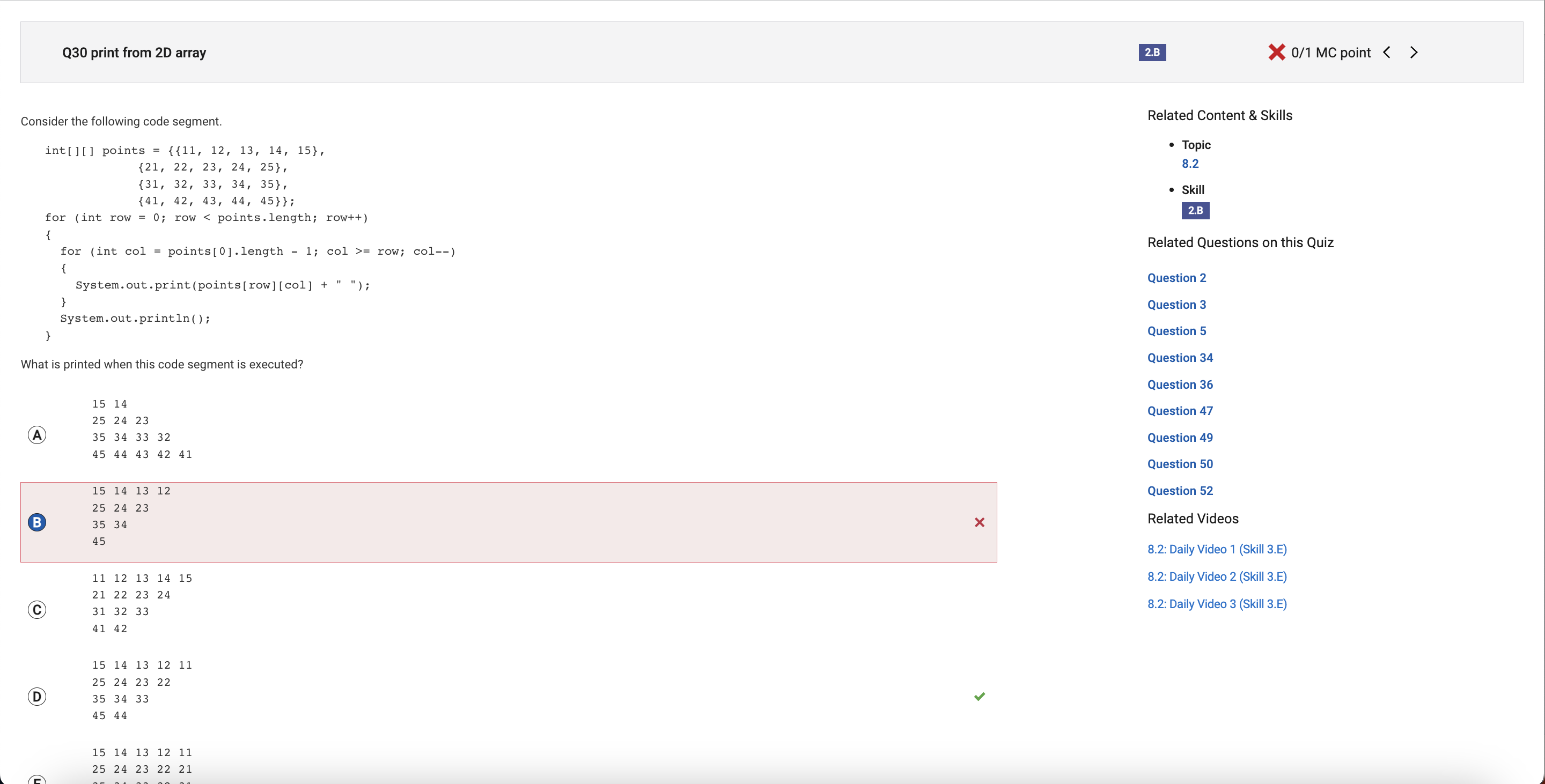Open related Question 49

click(x=1180, y=438)
